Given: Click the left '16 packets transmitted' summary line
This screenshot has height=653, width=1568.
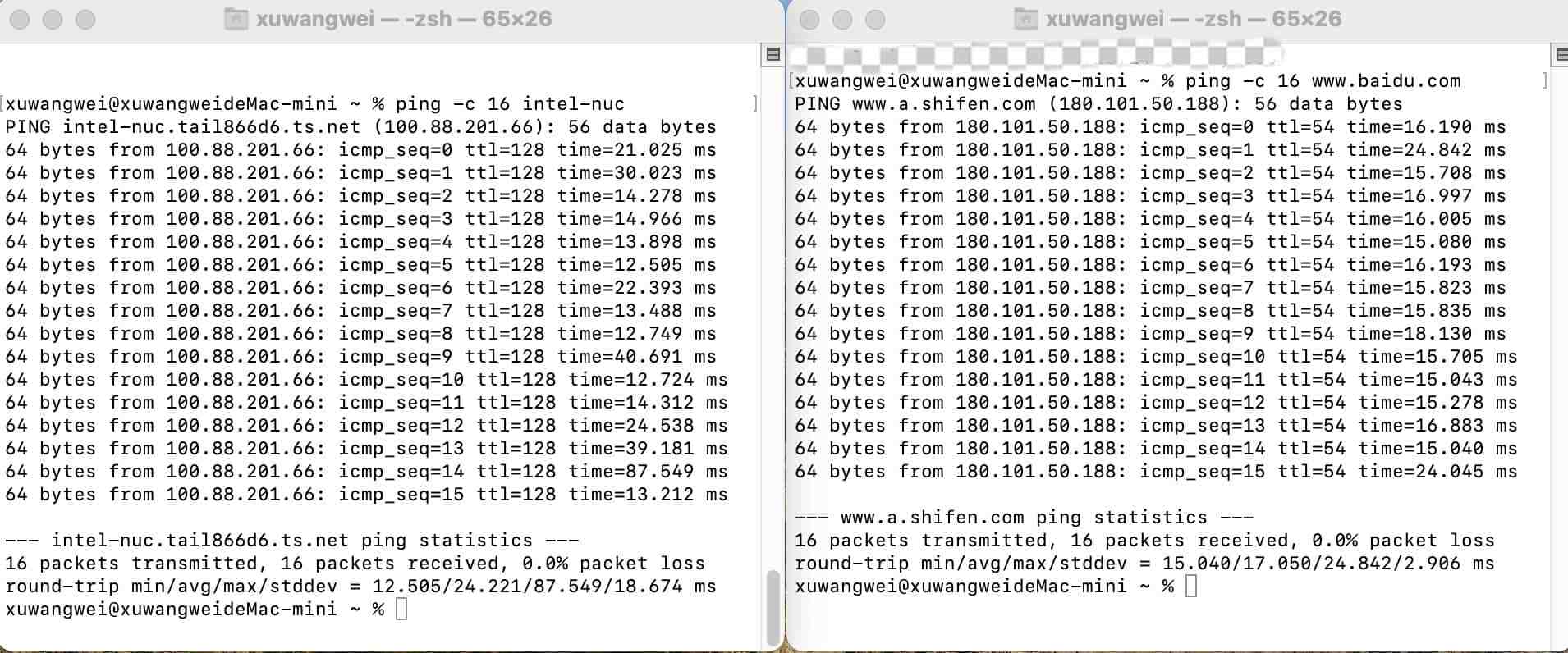Looking at the screenshot, I should click(355, 564).
